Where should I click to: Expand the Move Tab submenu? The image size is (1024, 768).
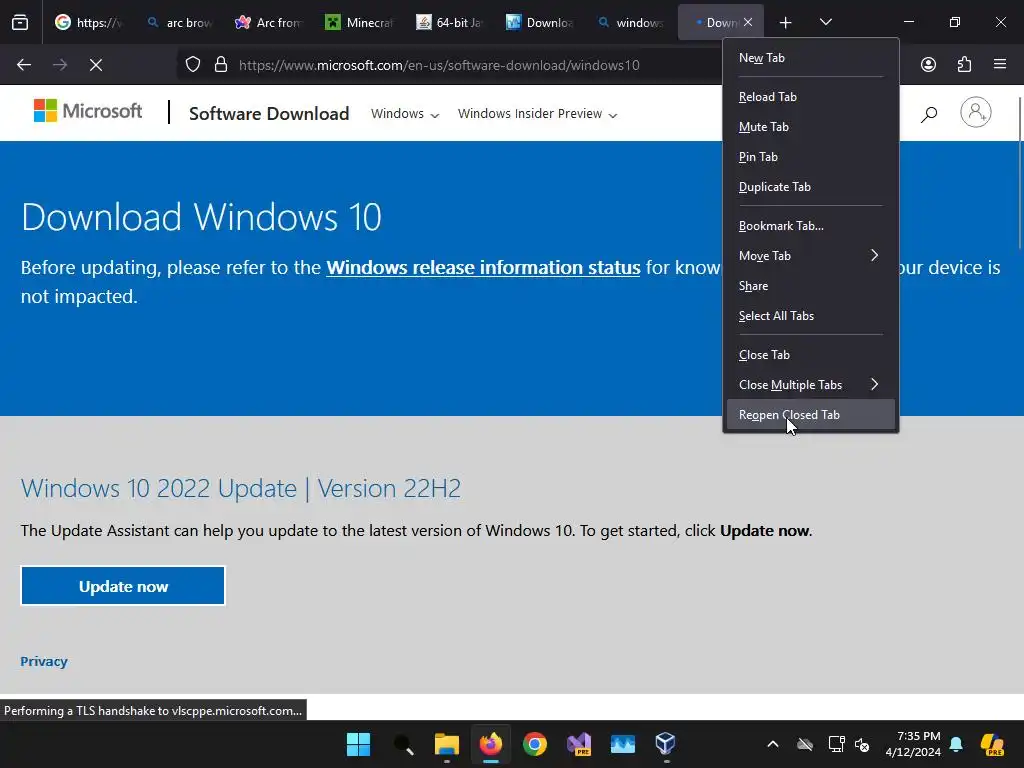pos(810,255)
